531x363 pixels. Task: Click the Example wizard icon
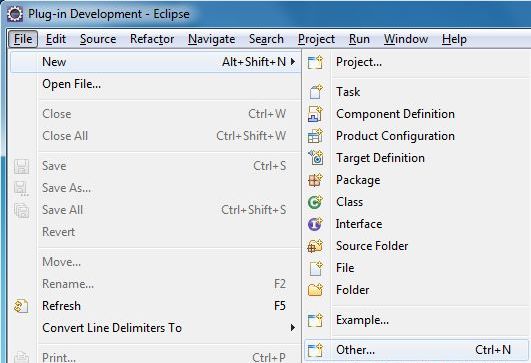pos(315,320)
